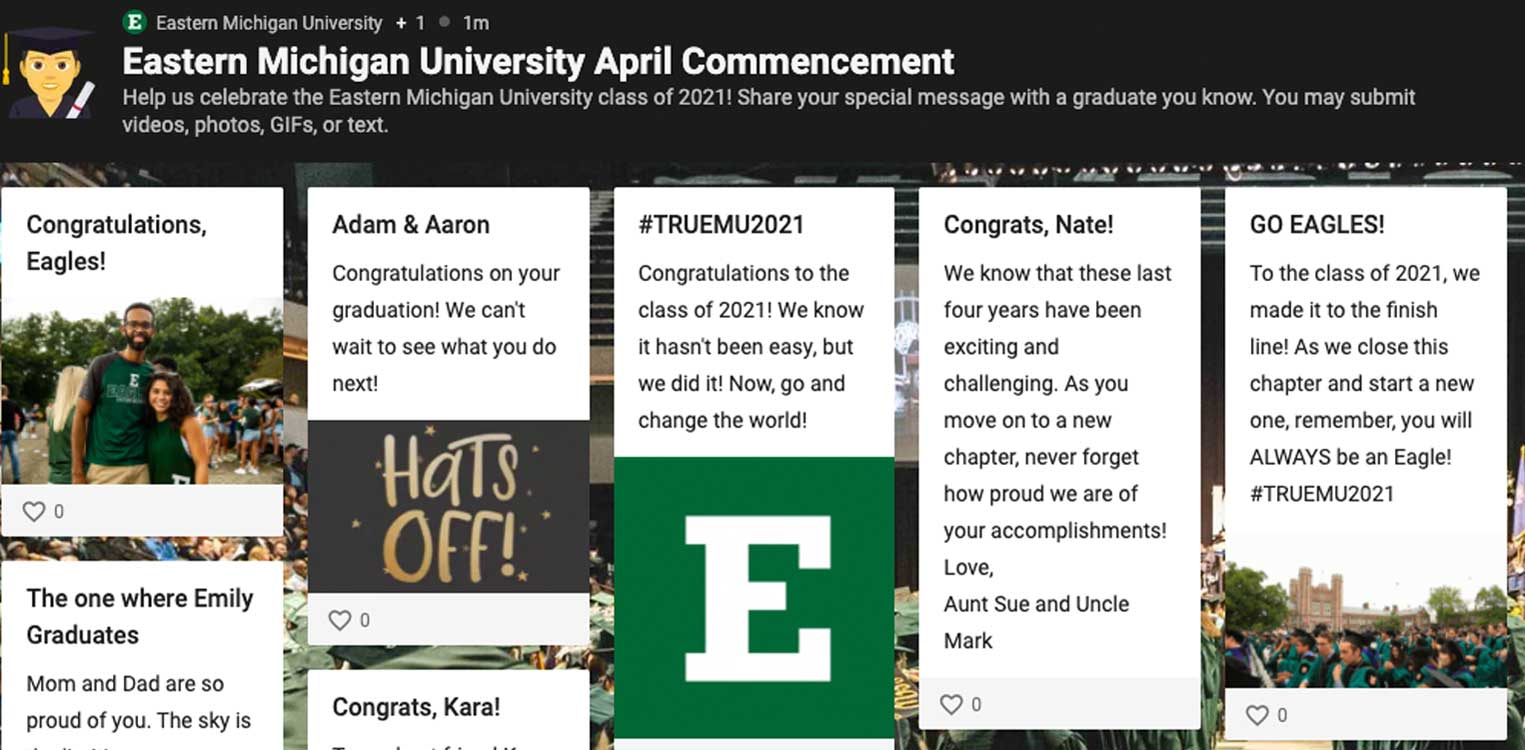The width and height of the screenshot is (1525, 750).
Task: Open the Eastern Michigan University author link
Action: [x=269, y=22]
